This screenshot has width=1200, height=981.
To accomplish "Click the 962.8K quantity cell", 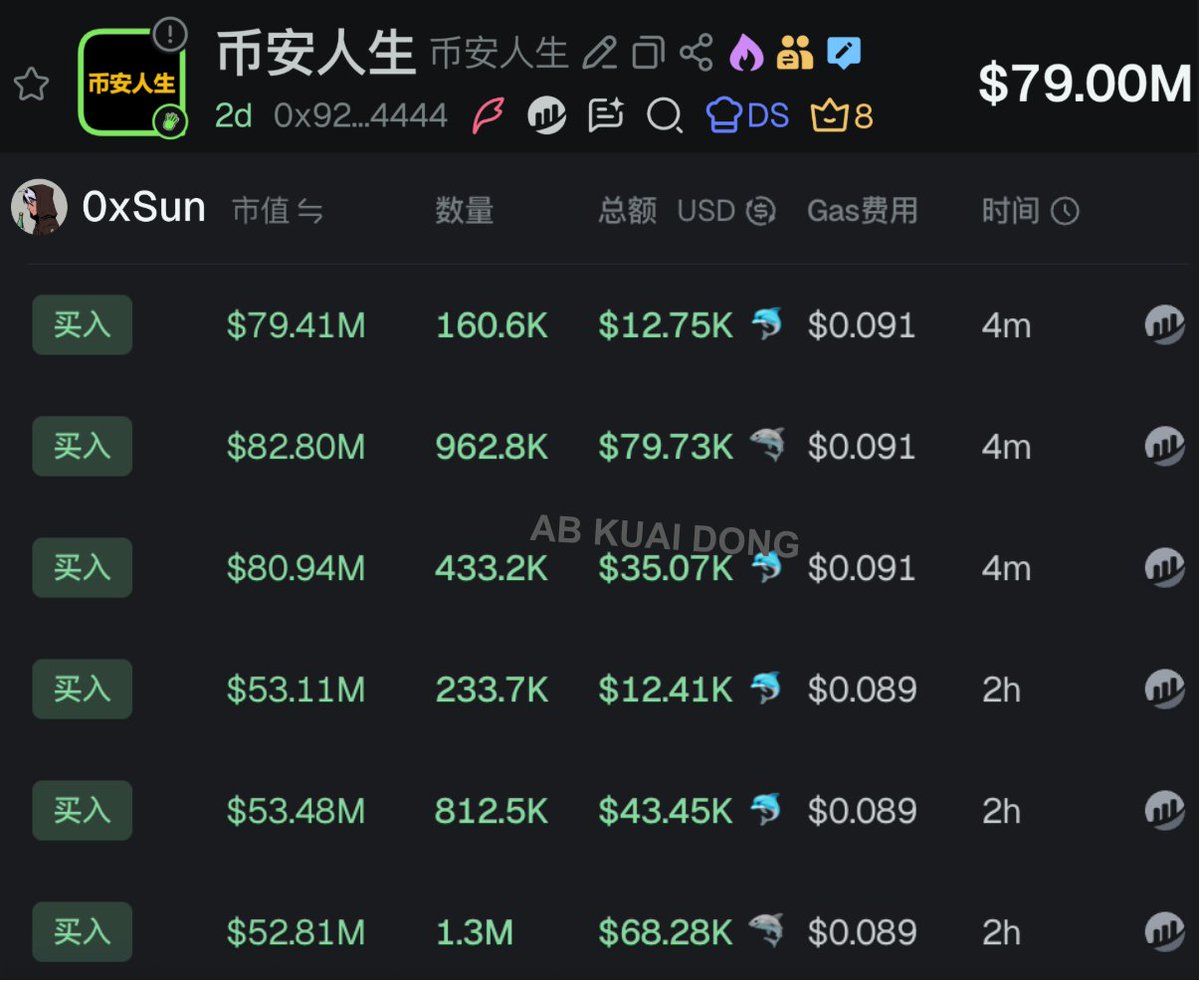I will [x=492, y=447].
